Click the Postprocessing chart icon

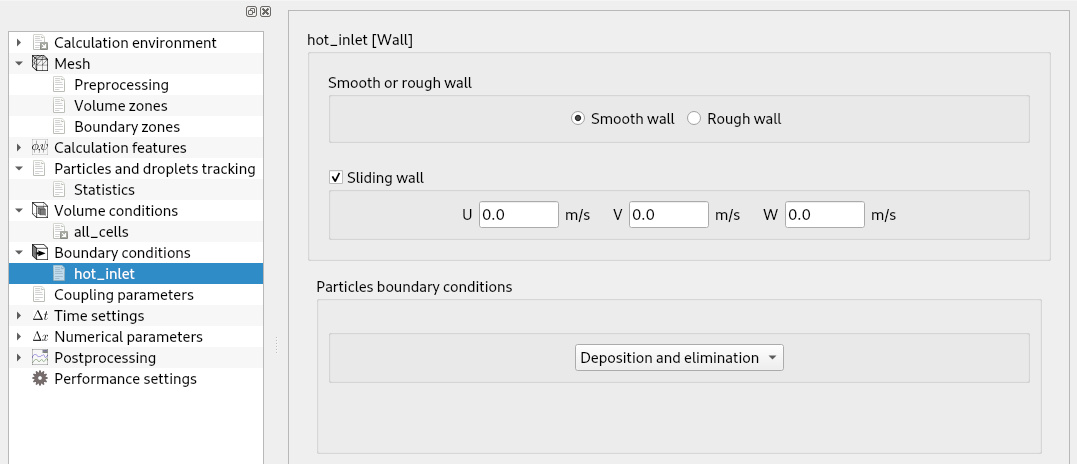pos(40,358)
